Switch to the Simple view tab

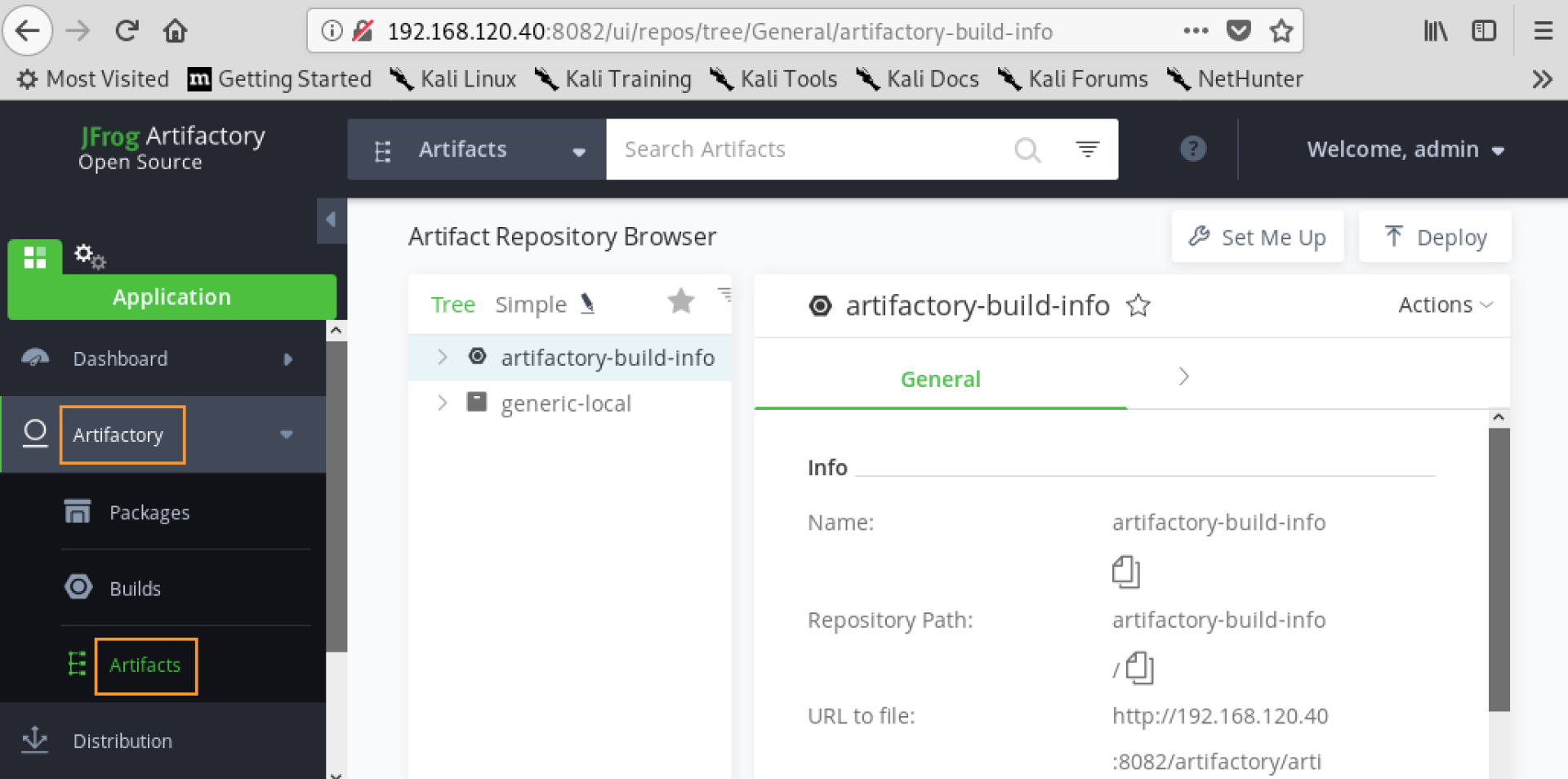531,305
